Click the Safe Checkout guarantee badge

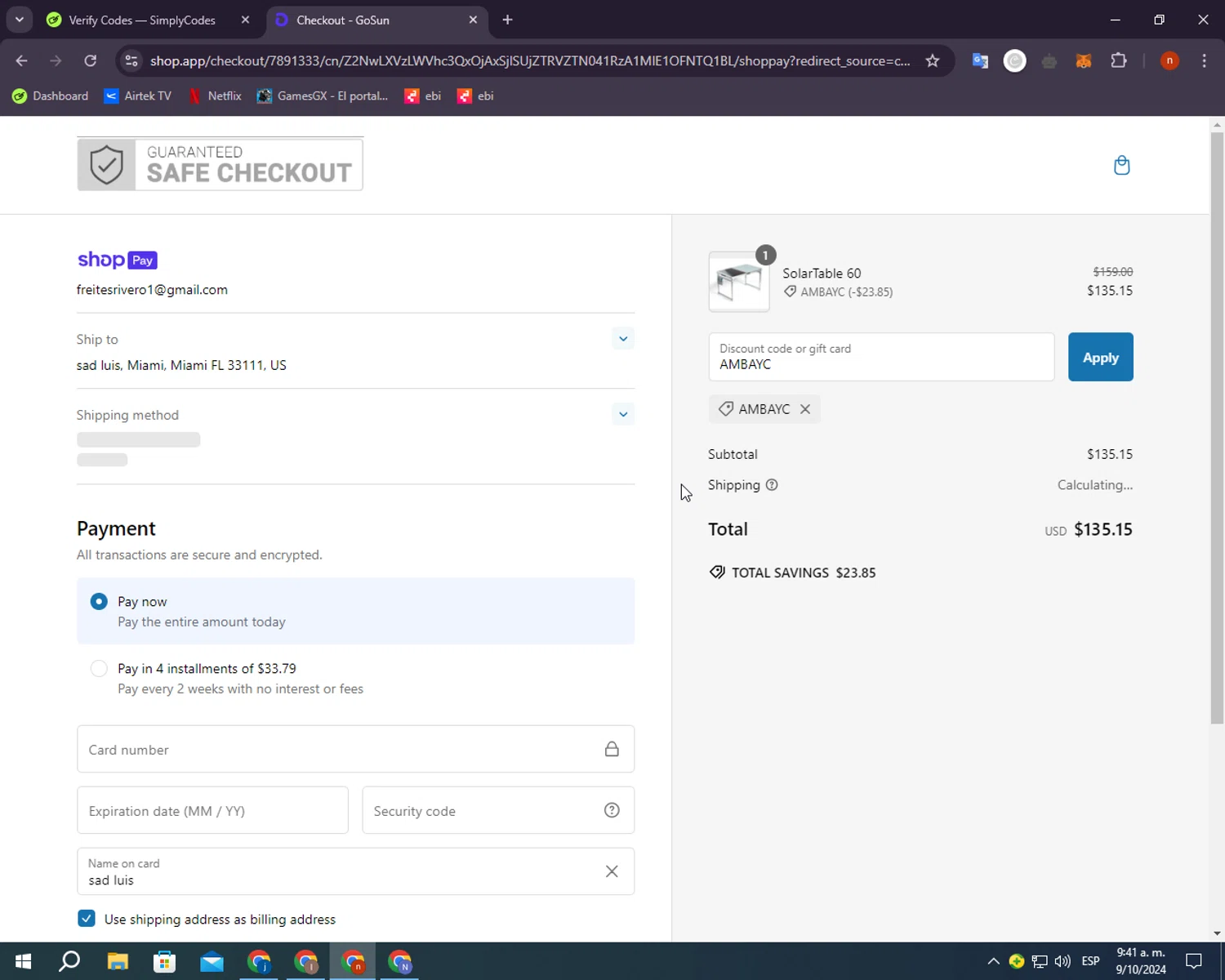click(x=220, y=164)
